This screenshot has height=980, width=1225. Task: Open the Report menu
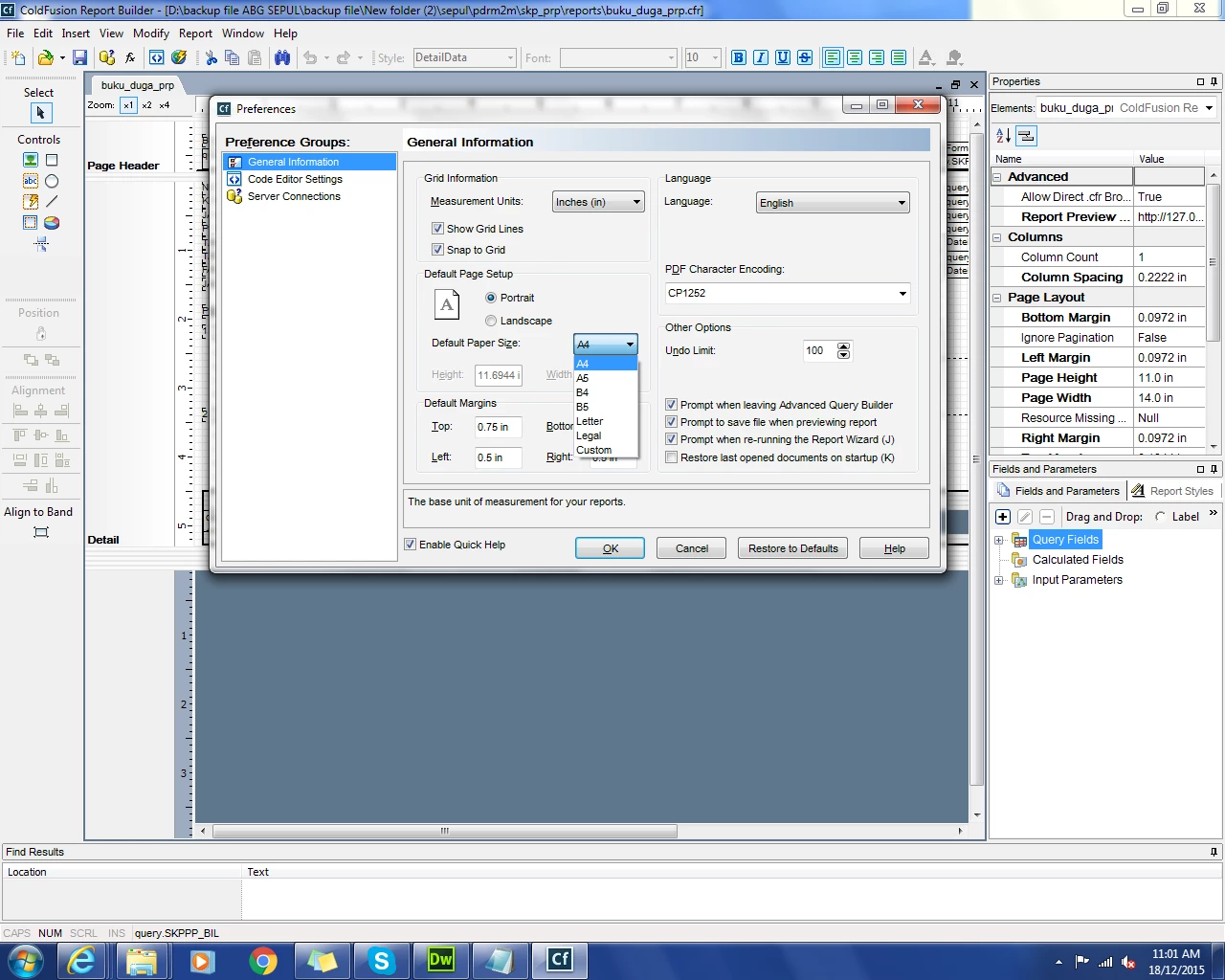195,33
